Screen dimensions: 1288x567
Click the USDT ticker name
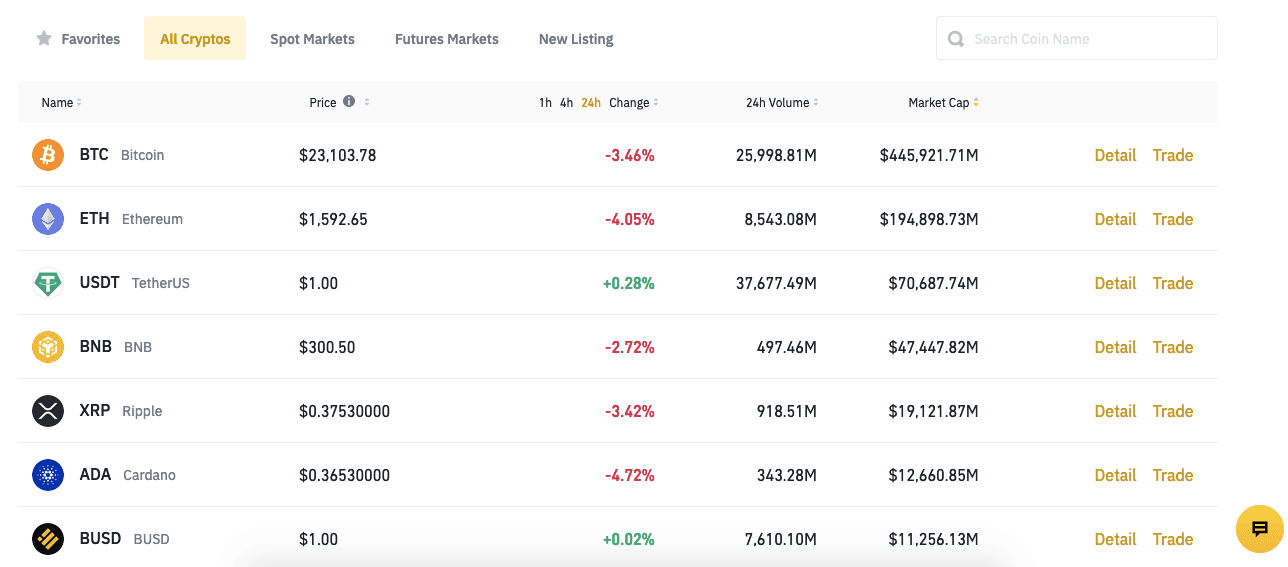coord(100,283)
